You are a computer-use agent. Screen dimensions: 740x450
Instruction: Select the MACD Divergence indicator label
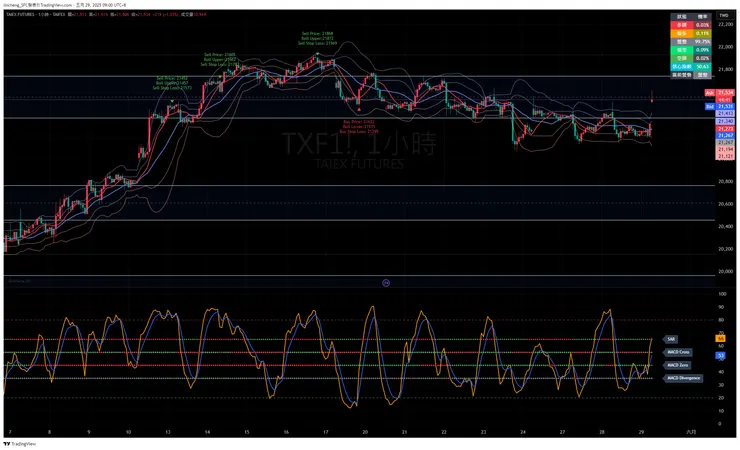[x=683, y=378]
